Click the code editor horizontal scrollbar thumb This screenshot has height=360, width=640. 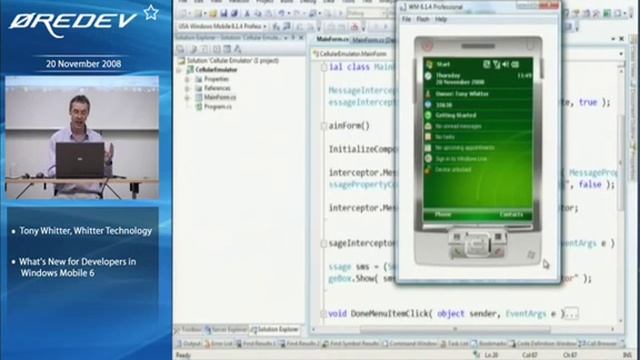click(454, 329)
